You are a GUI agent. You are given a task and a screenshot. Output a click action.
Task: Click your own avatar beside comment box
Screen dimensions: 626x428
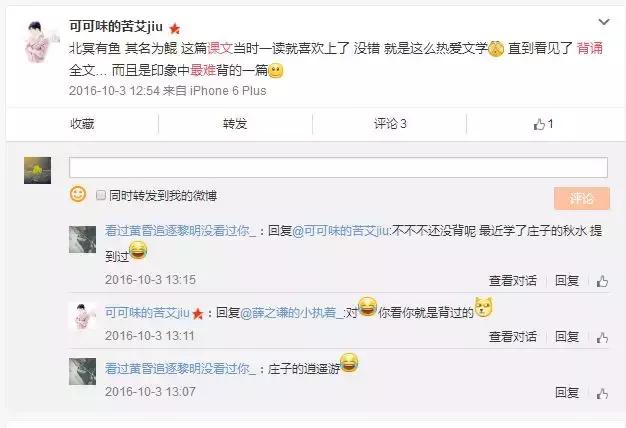pos(38,170)
